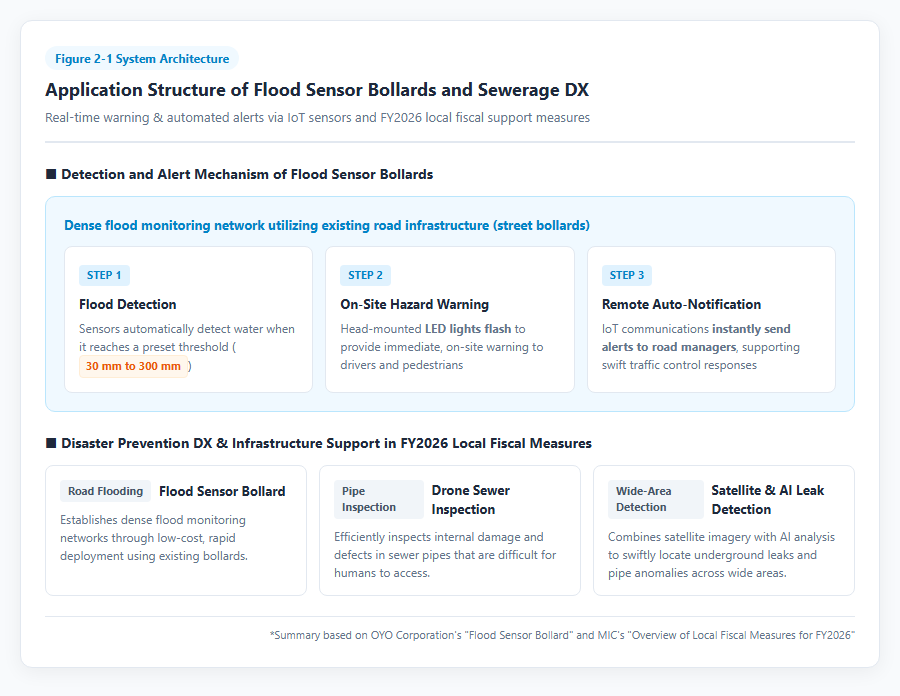
Task: Click the blue "Dense flood monitoring network" heading
Action: [327, 225]
